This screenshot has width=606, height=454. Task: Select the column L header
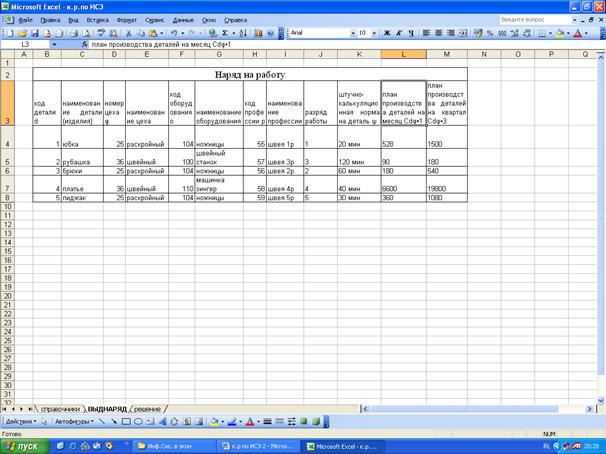(403, 54)
